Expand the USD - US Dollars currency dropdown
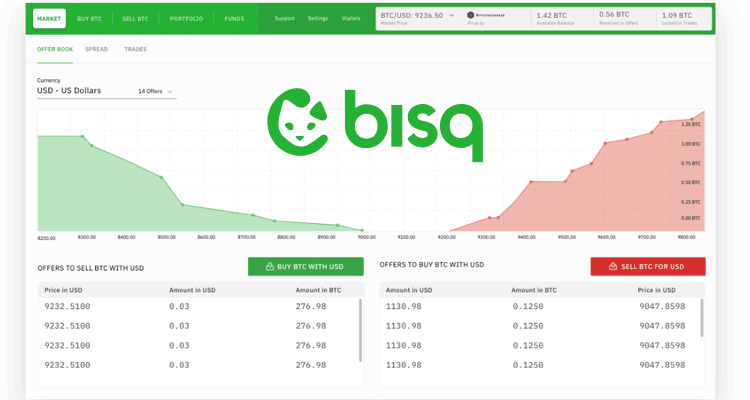Screen dimensions: 750x400 tap(105, 92)
